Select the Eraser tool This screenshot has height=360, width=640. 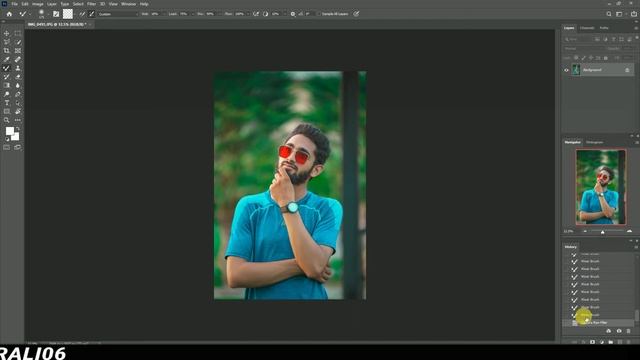coord(18,77)
